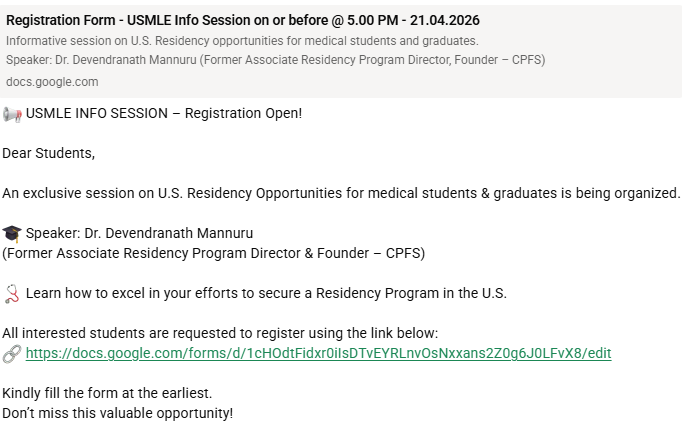The width and height of the screenshot is (682, 435).
Task: Click the Learn how to excel sentence
Action: click(x=266, y=293)
